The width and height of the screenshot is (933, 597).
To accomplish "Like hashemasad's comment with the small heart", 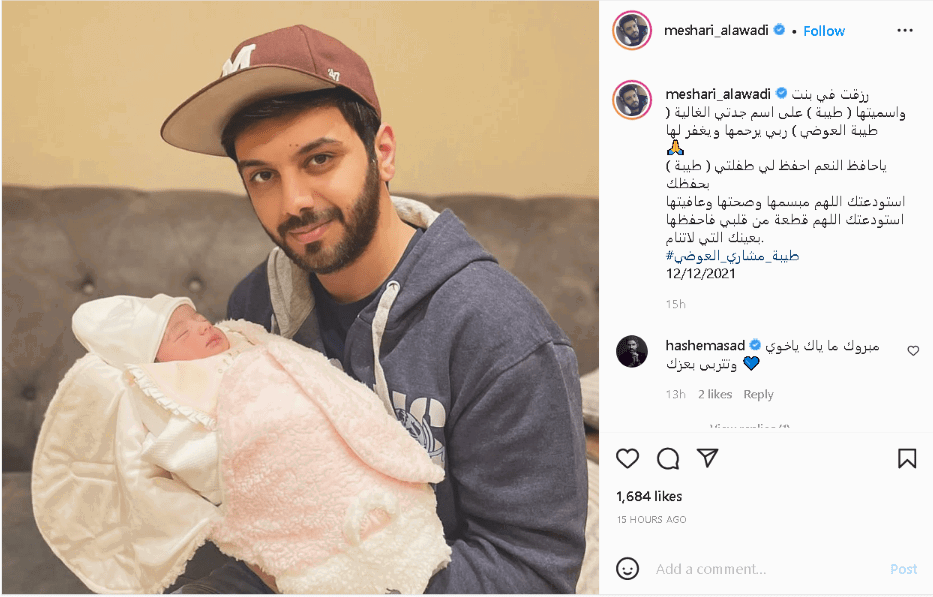I will click(913, 351).
